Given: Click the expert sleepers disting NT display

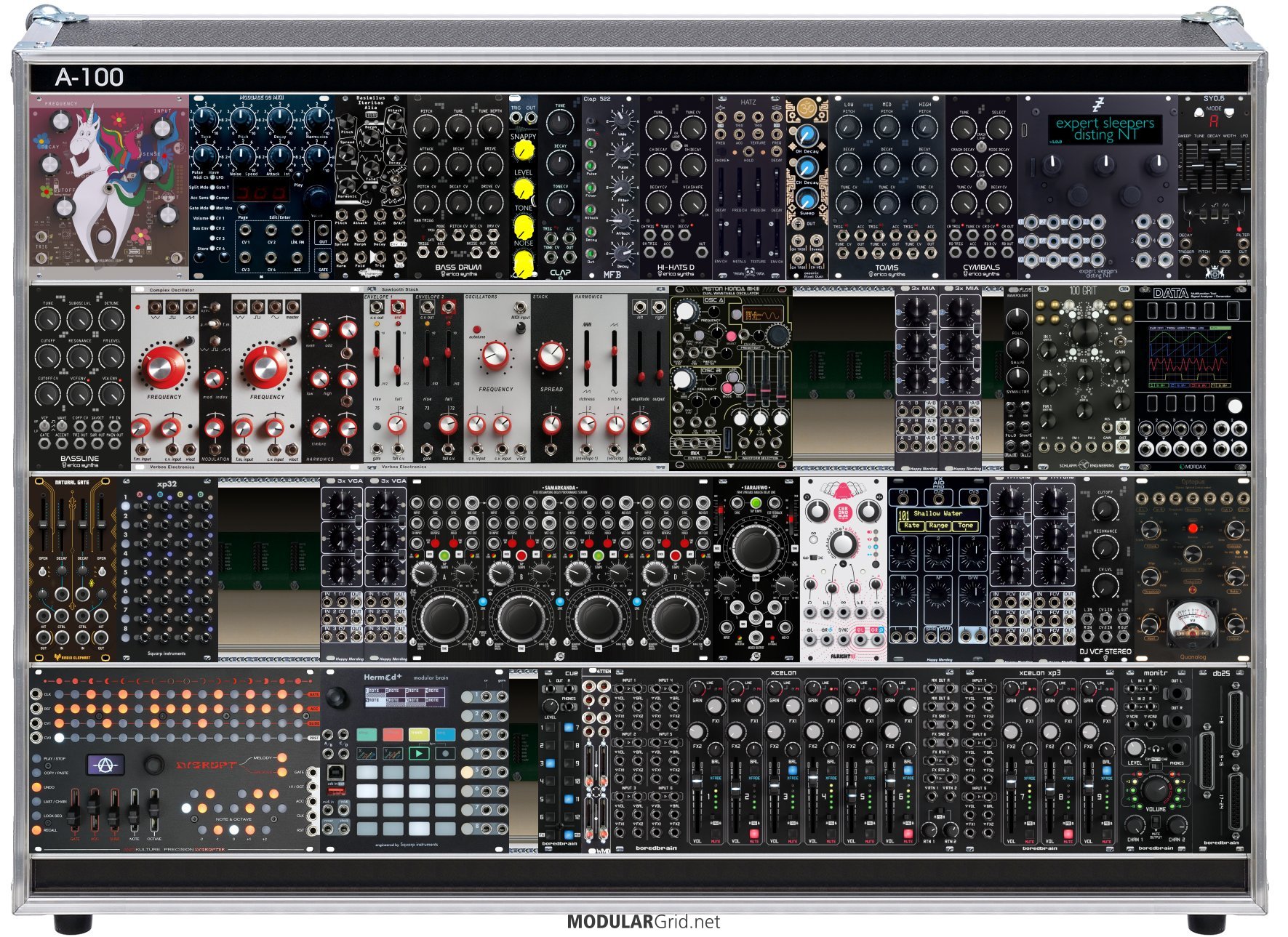Looking at the screenshot, I should [1104, 129].
